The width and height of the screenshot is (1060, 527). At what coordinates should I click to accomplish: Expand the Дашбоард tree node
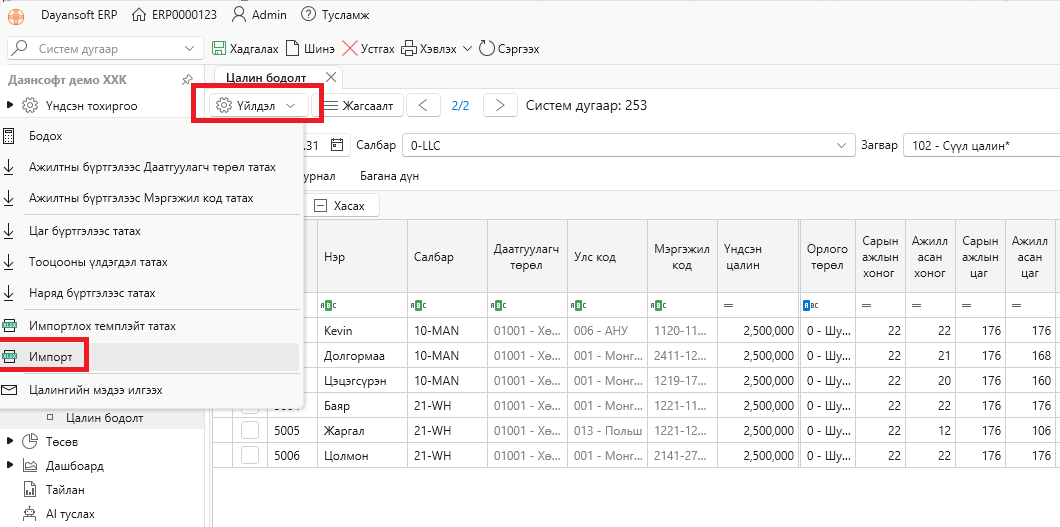[x=9, y=466]
